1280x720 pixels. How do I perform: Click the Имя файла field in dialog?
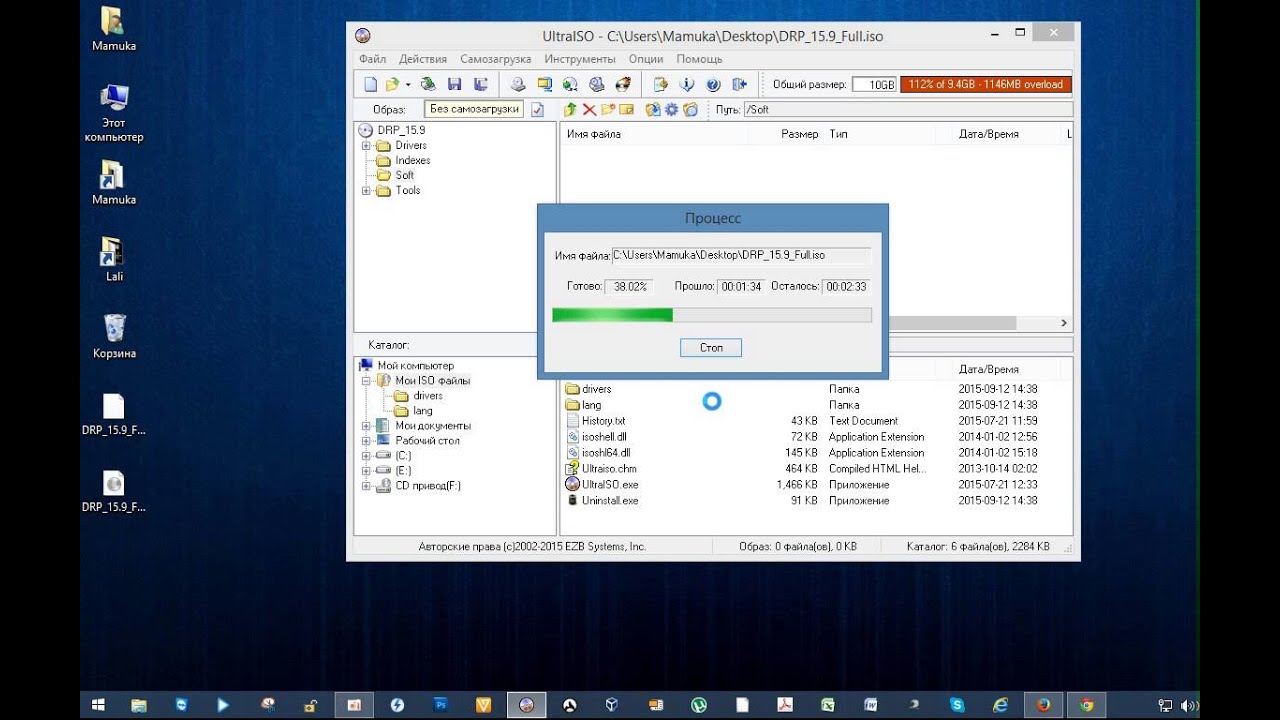[741, 255]
